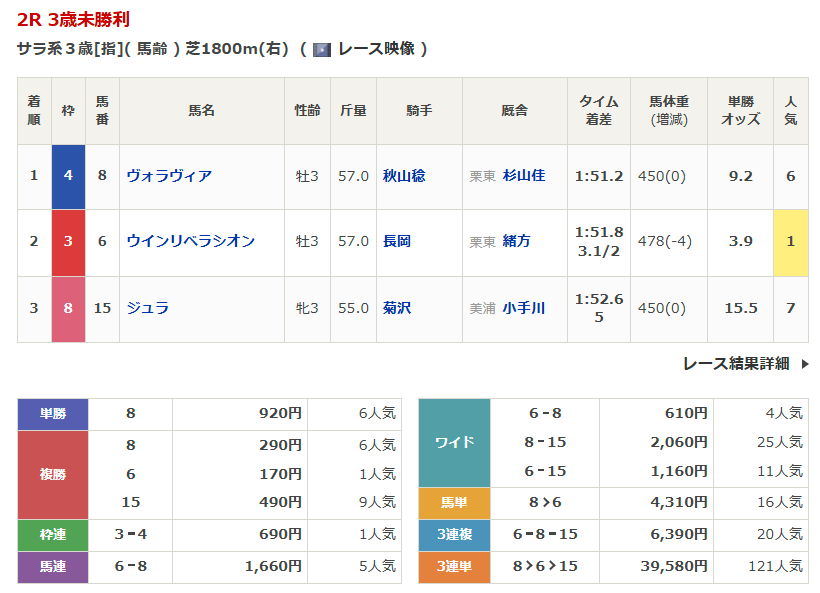The image size is (820, 593).
Task: Open trainer 小手川 page
Action: coord(524,308)
